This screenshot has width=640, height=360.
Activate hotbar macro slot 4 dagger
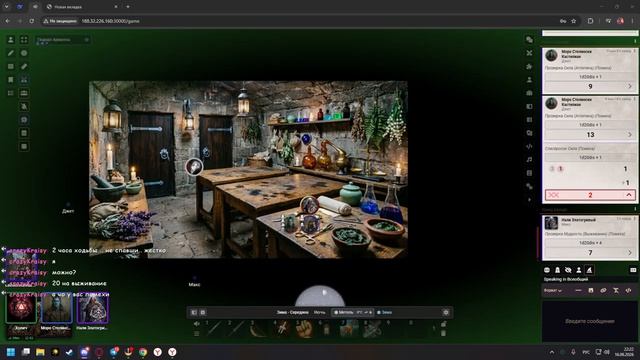(281, 329)
